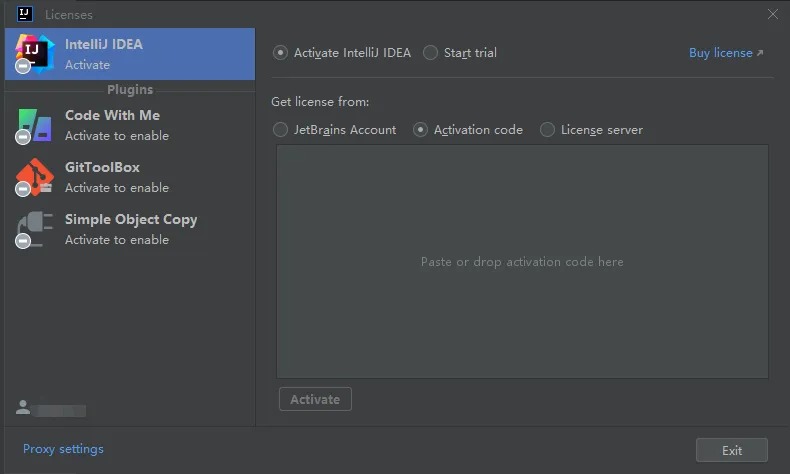Viewport: 790px width, 474px height.
Task: Select JetBrains Account as license source
Action: (x=281, y=130)
